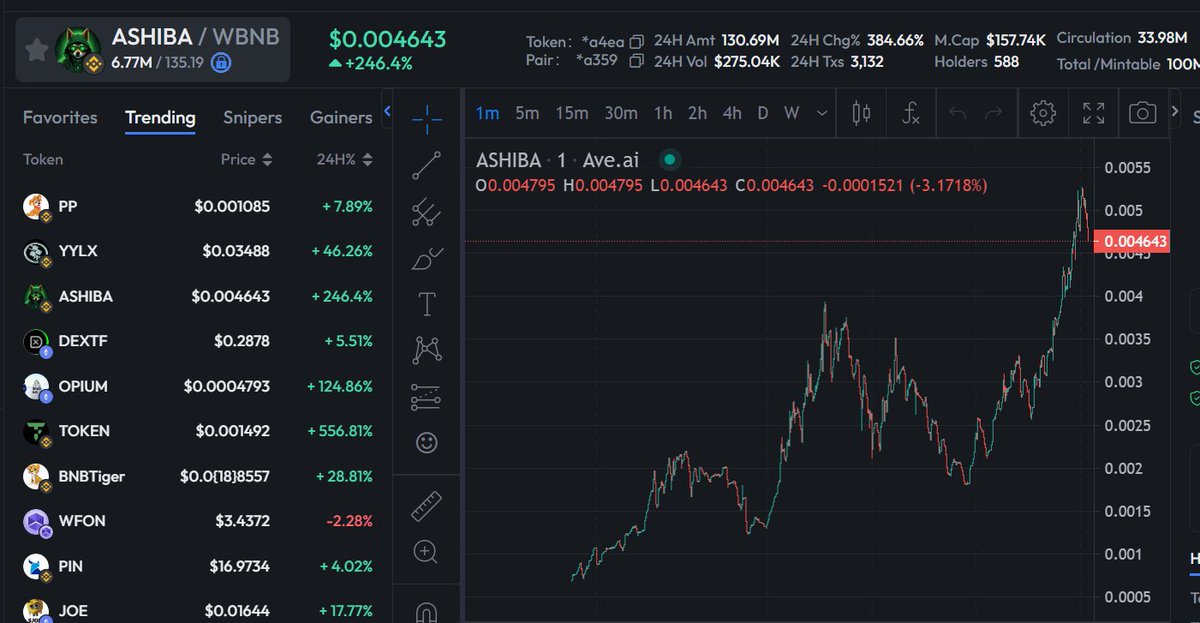The image size is (1200, 623).
Task: Click the current price label 0.004643 on axis
Action: coord(1131,241)
